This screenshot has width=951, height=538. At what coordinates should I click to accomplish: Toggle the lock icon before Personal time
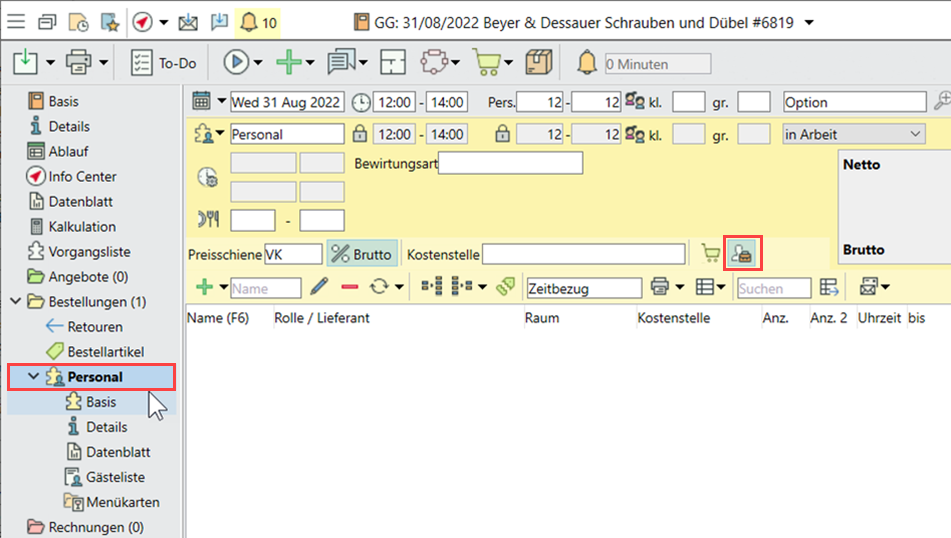[x=360, y=134]
